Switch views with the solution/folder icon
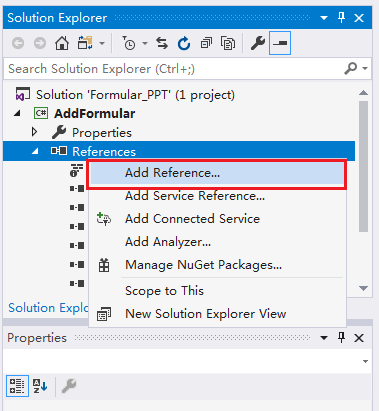 [85, 43]
